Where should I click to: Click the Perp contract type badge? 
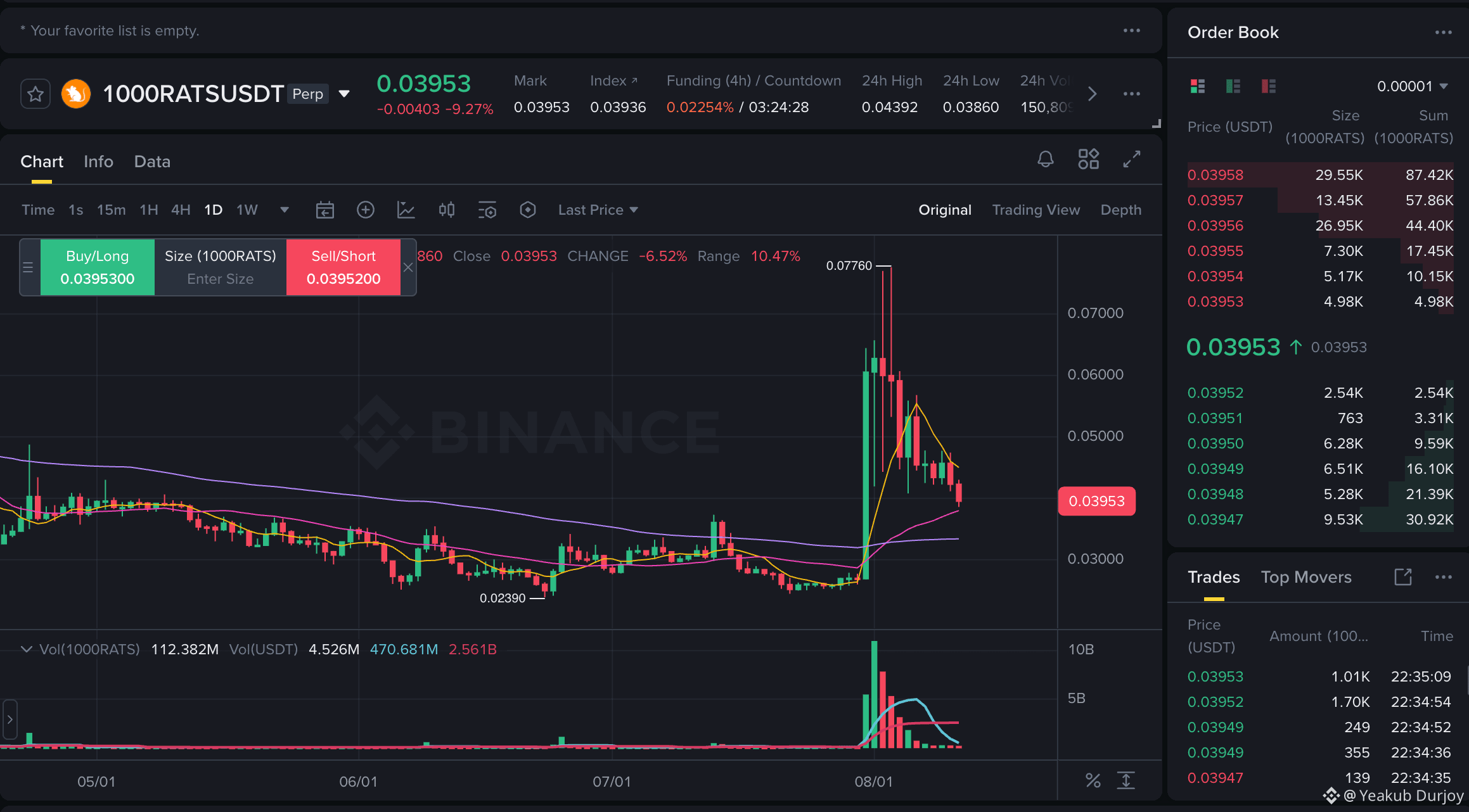point(308,94)
